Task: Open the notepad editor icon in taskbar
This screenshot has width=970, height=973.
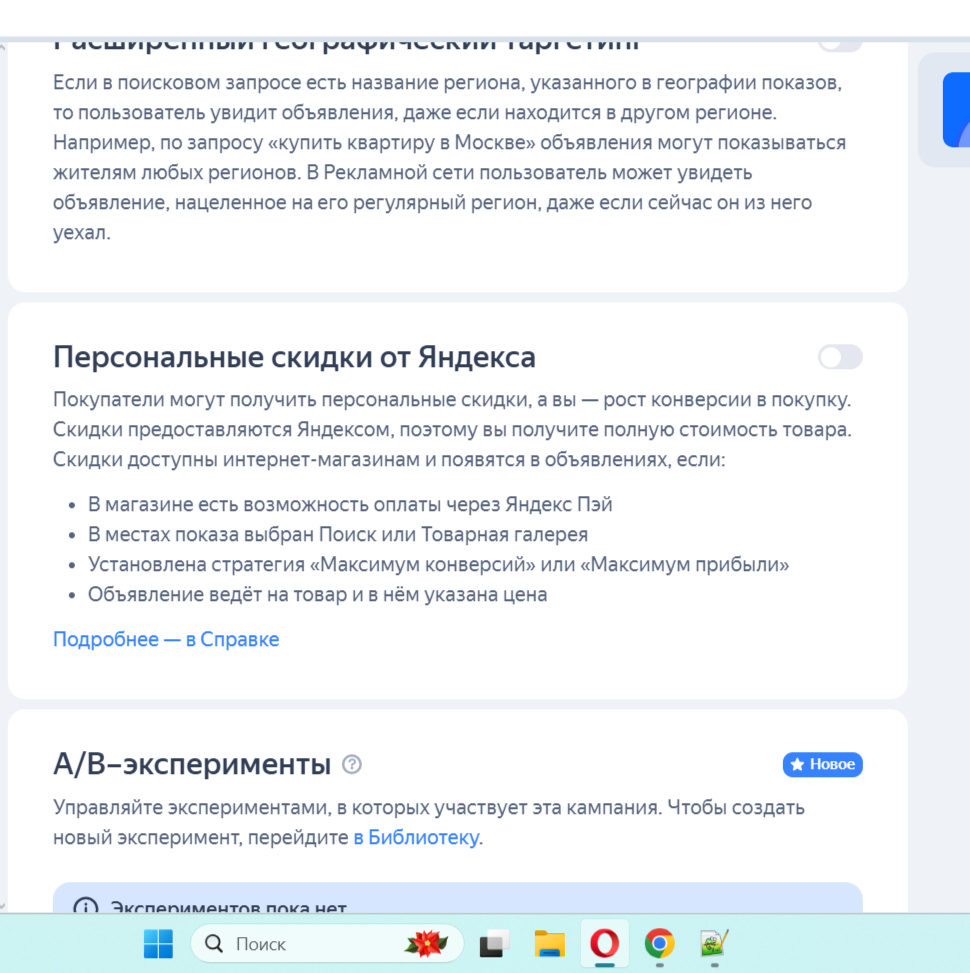Action: (714, 943)
